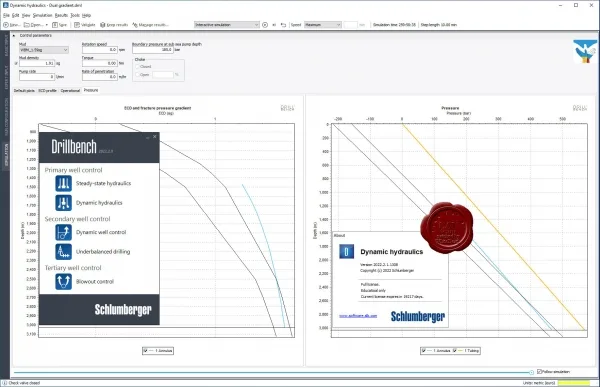The height and width of the screenshot is (387, 600).
Task: Click Units: metric (euro) in status bar
Action: coord(539,383)
